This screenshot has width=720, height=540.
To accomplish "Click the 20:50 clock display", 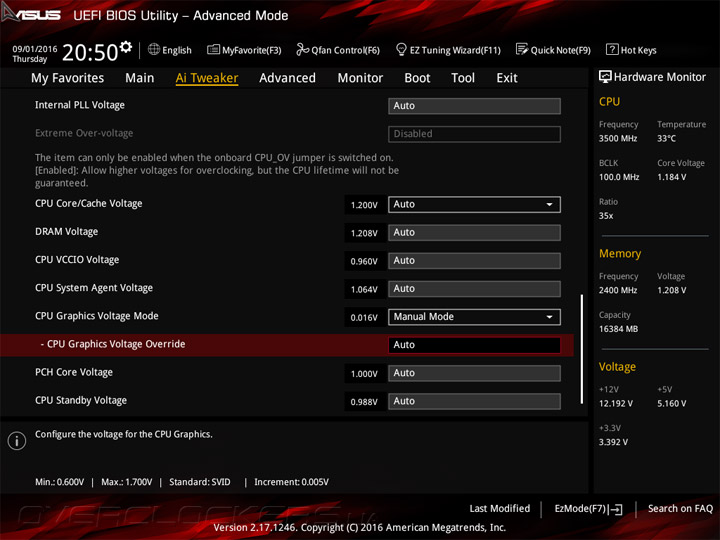I will [x=90, y=52].
